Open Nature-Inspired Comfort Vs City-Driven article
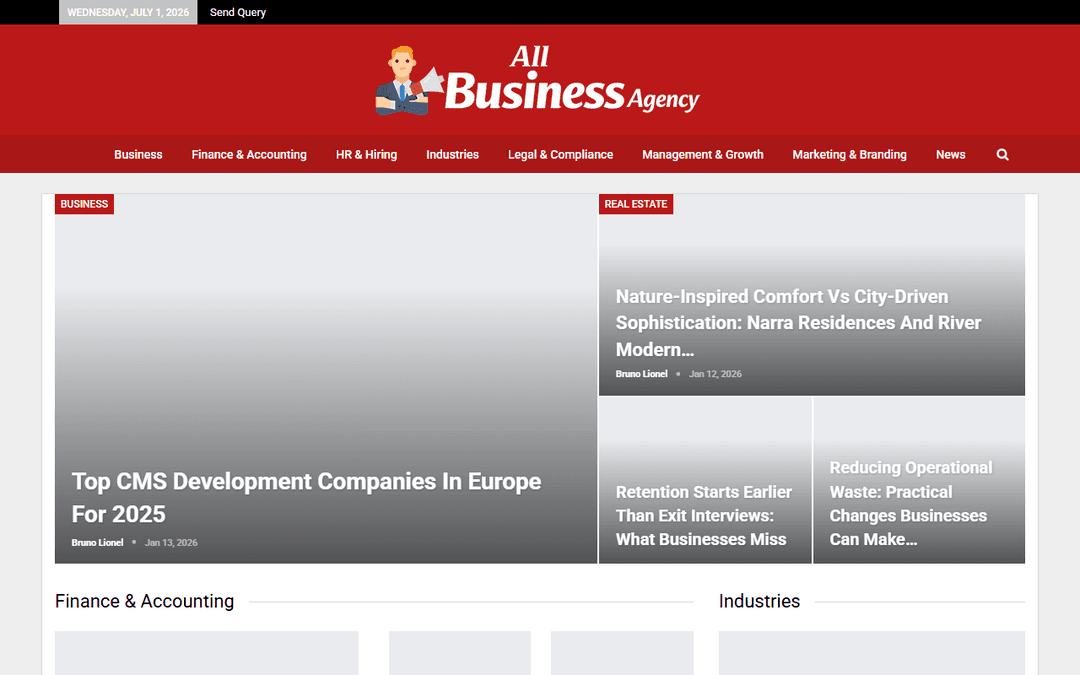 (798, 323)
